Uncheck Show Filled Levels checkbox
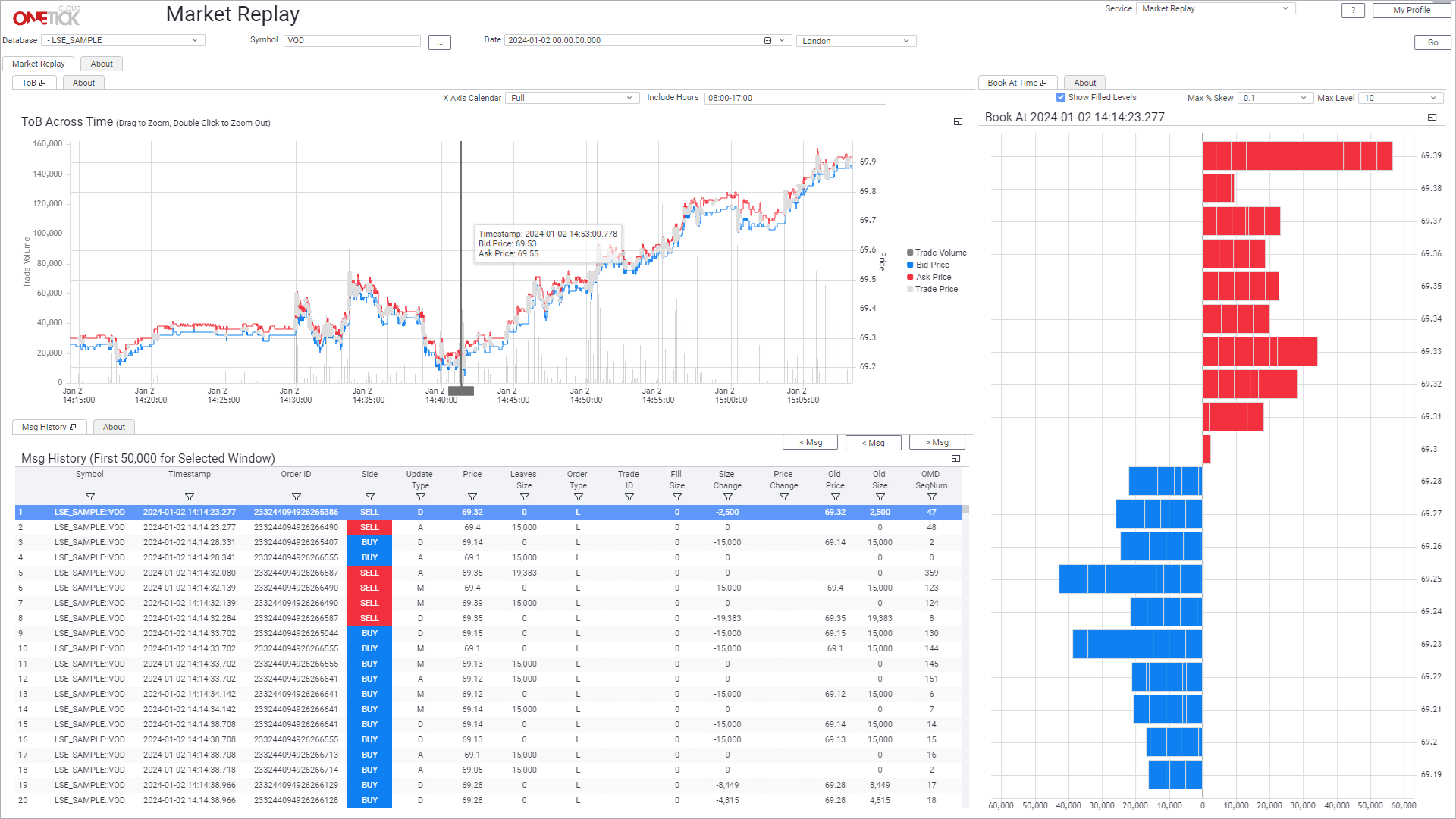Image resolution: width=1456 pixels, height=819 pixels. (1061, 97)
